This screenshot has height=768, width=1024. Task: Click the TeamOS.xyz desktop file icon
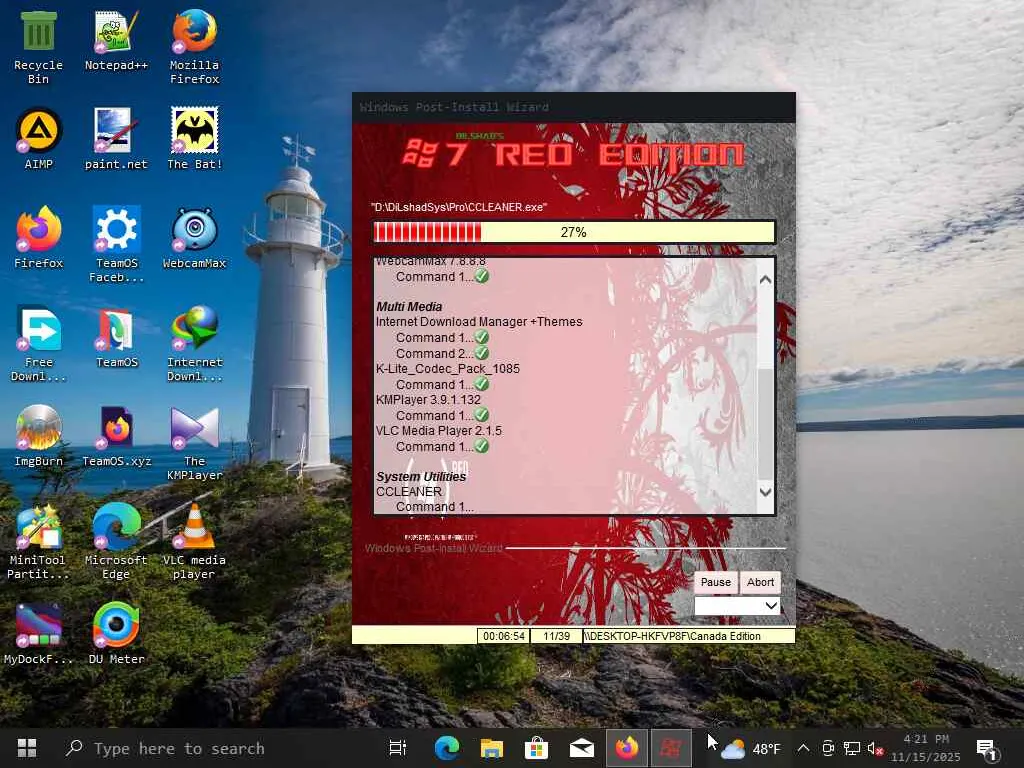(116, 436)
